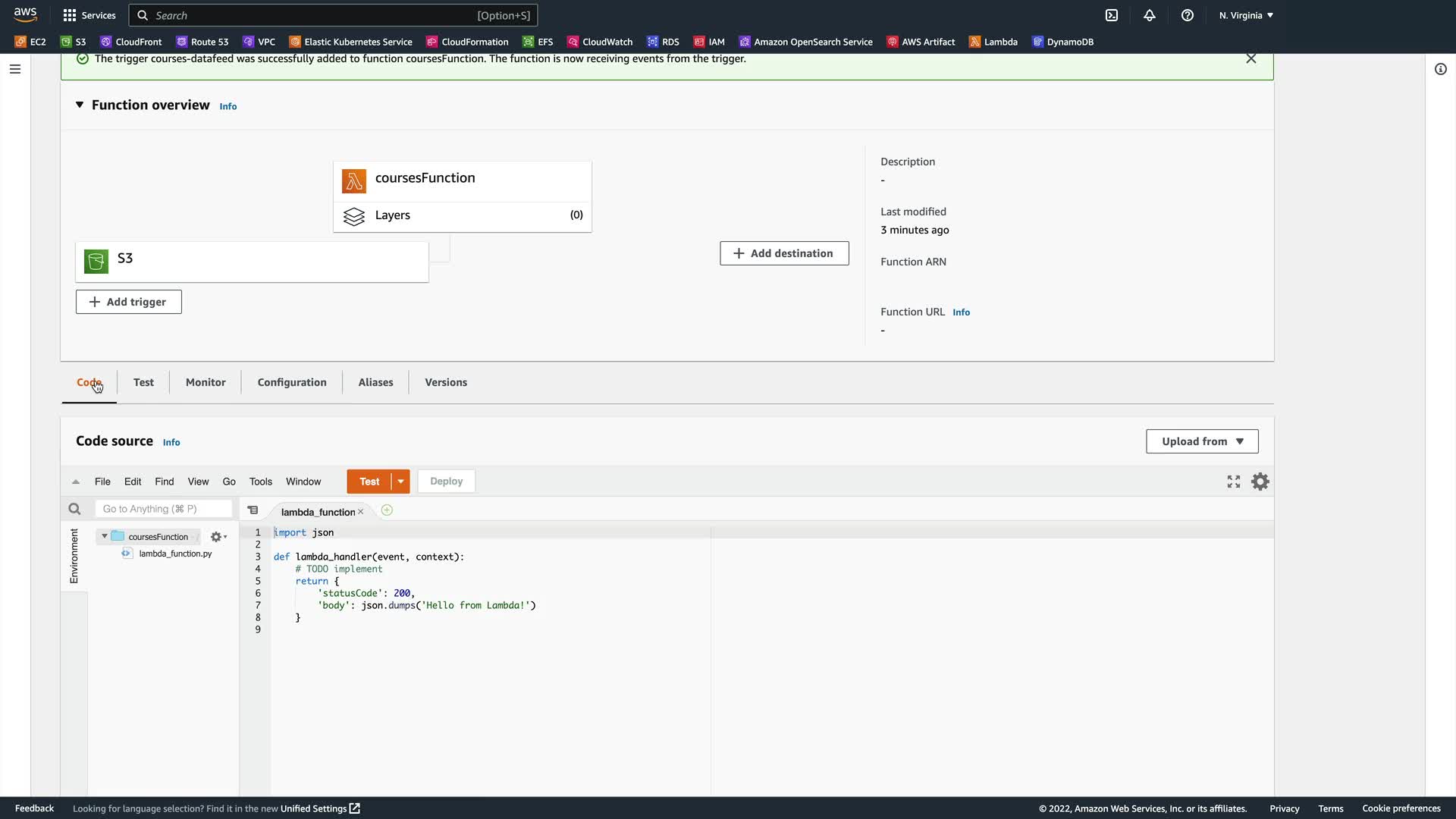Open the notifications bell
This screenshot has height=819, width=1456.
click(x=1150, y=15)
